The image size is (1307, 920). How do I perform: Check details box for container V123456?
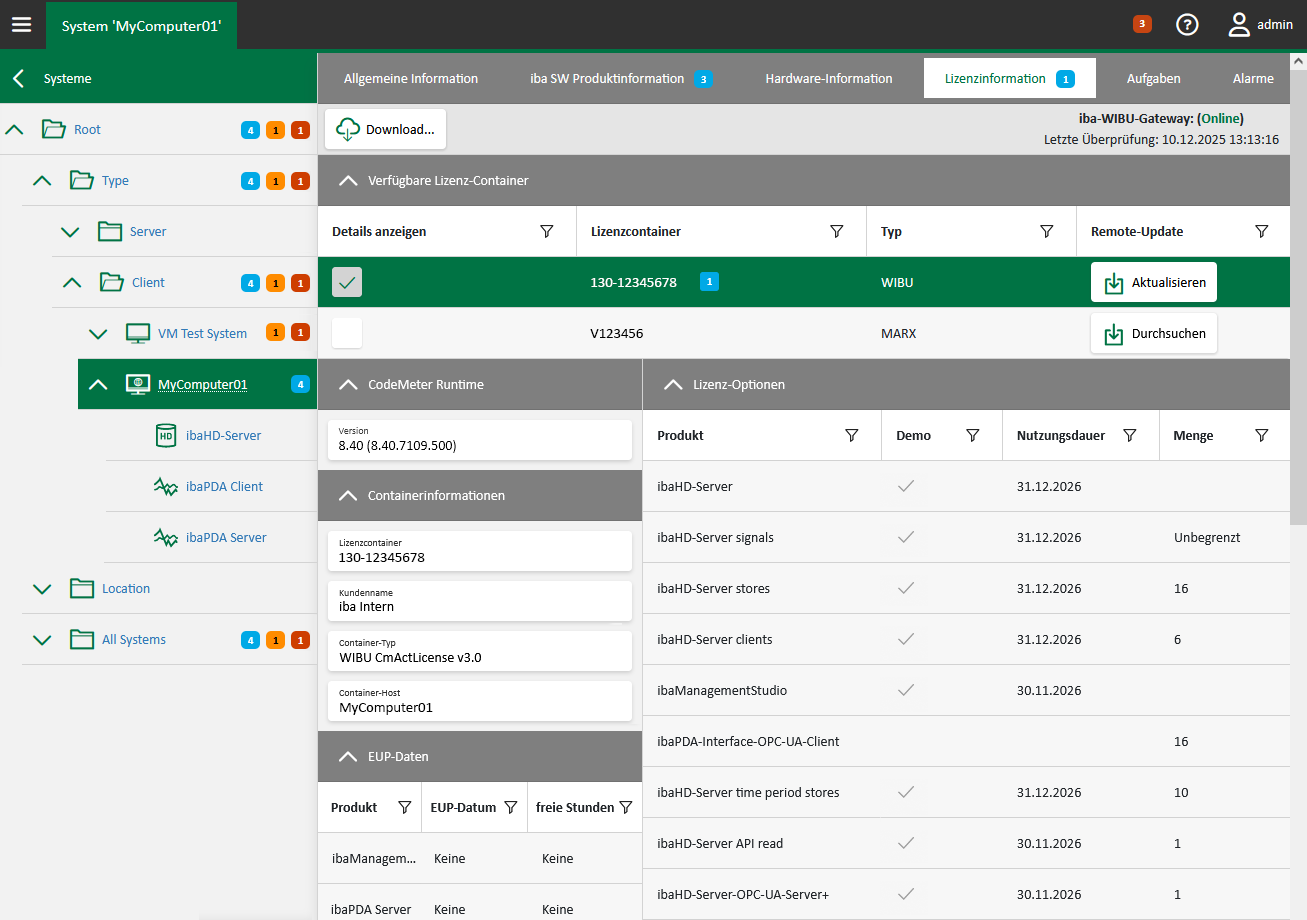tap(347, 333)
